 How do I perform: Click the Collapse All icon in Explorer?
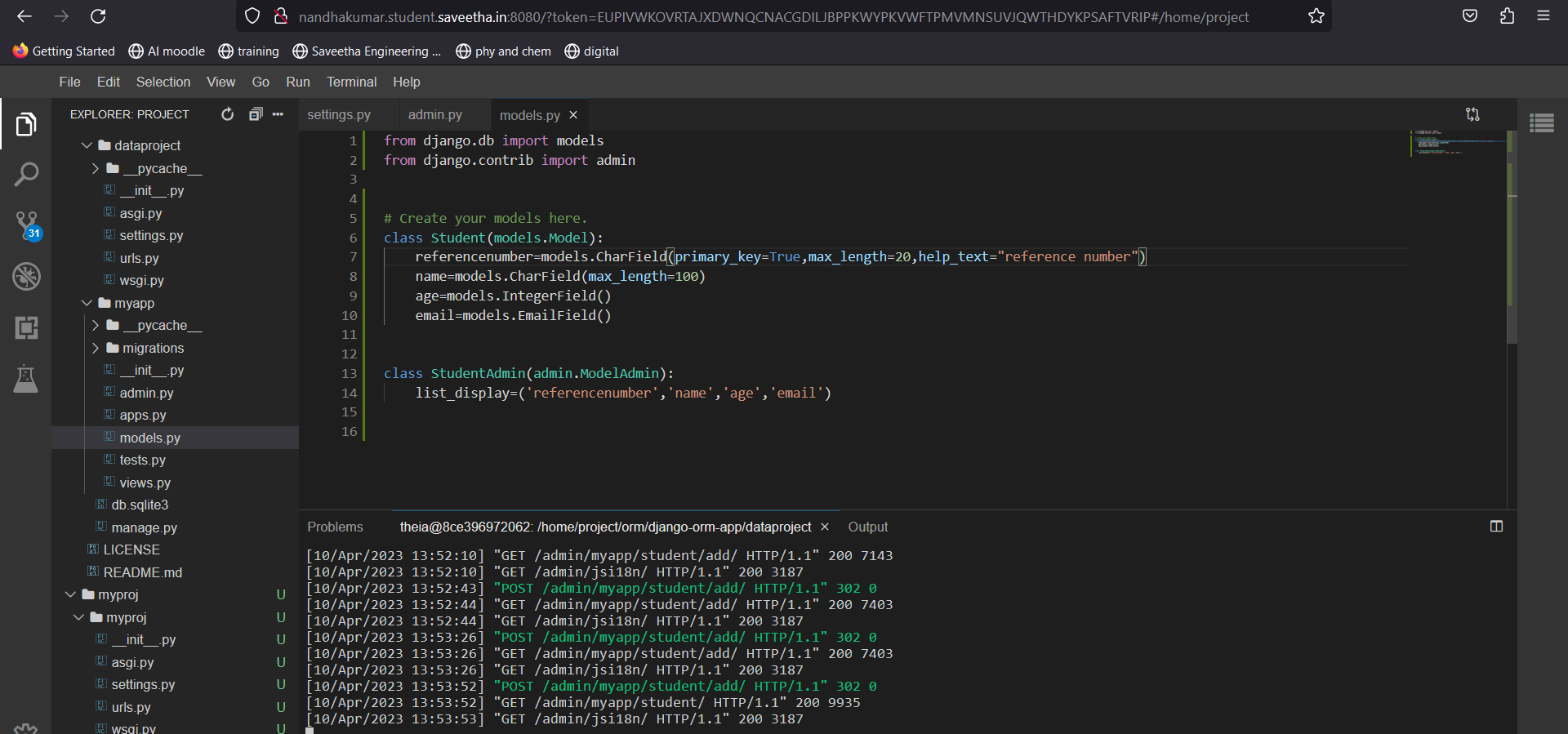256,114
